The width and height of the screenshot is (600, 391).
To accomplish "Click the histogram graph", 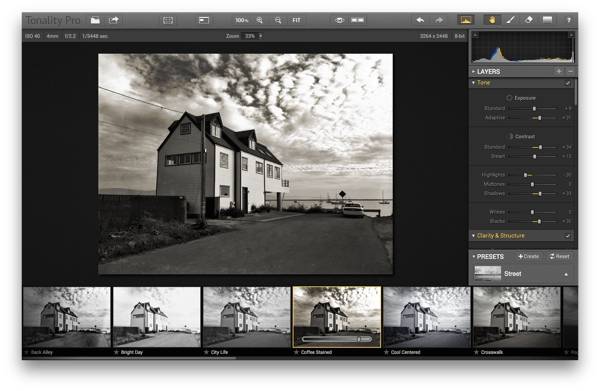I will pos(523,48).
